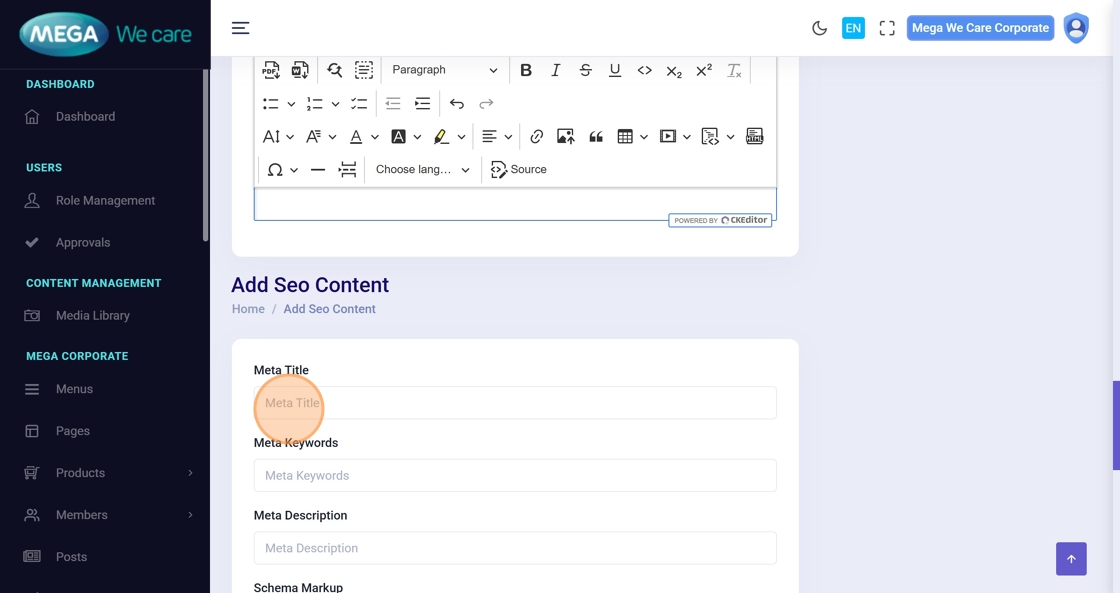Insert horizontal line in editor
The width and height of the screenshot is (1120, 593).
(x=318, y=170)
